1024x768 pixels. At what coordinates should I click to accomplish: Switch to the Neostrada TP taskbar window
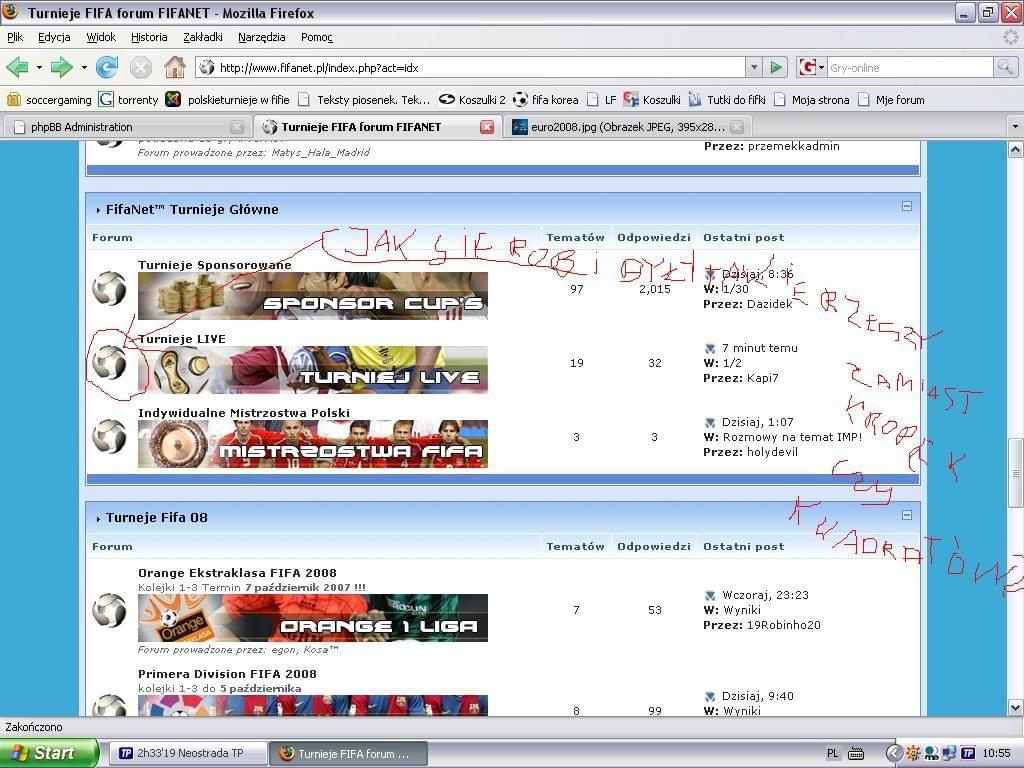187,753
